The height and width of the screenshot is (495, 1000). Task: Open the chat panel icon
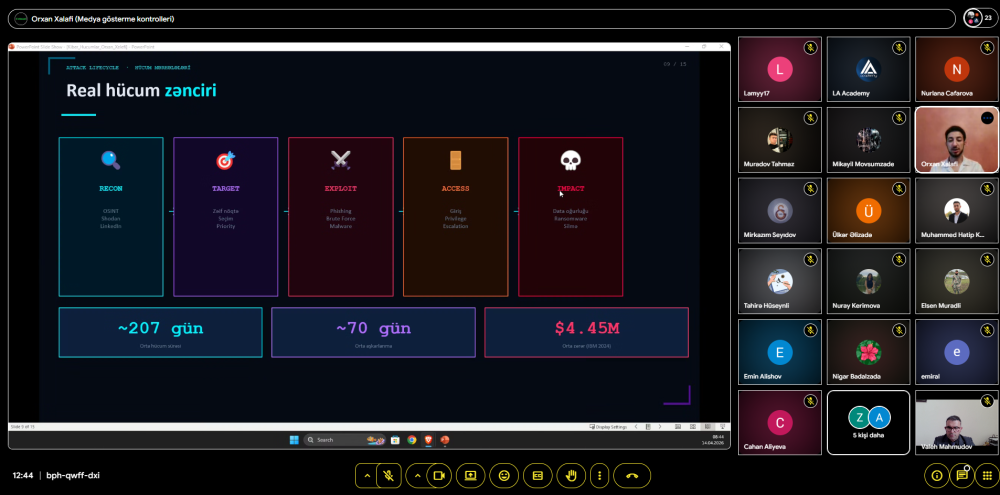(961, 476)
